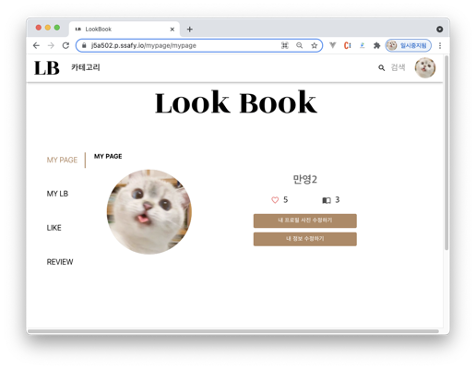The height and width of the screenshot is (369, 476).
Task: Click the large cat profile picture
Action: pyautogui.click(x=149, y=212)
